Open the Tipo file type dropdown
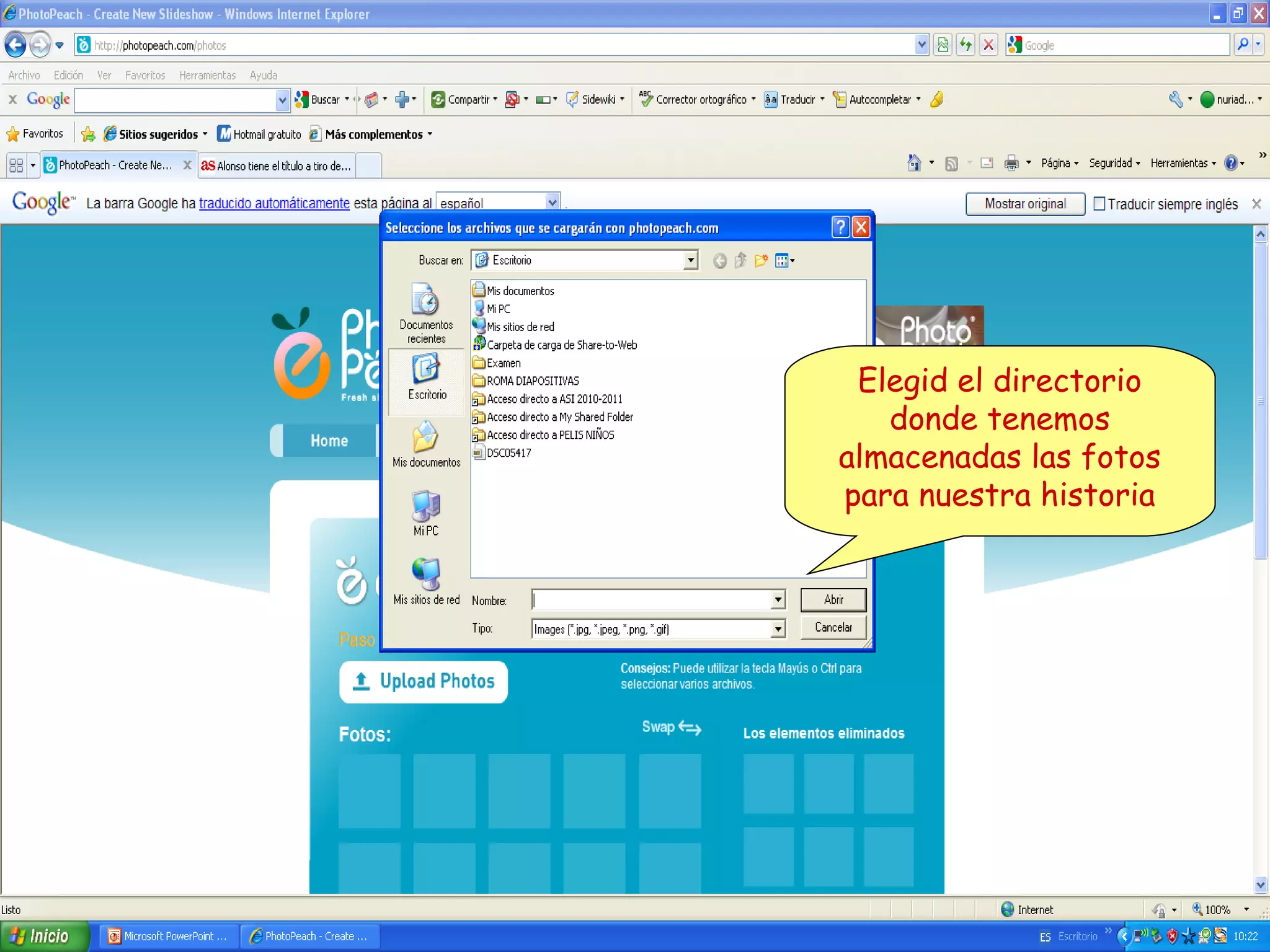Image resolution: width=1270 pixels, height=952 pixels. pos(778,629)
